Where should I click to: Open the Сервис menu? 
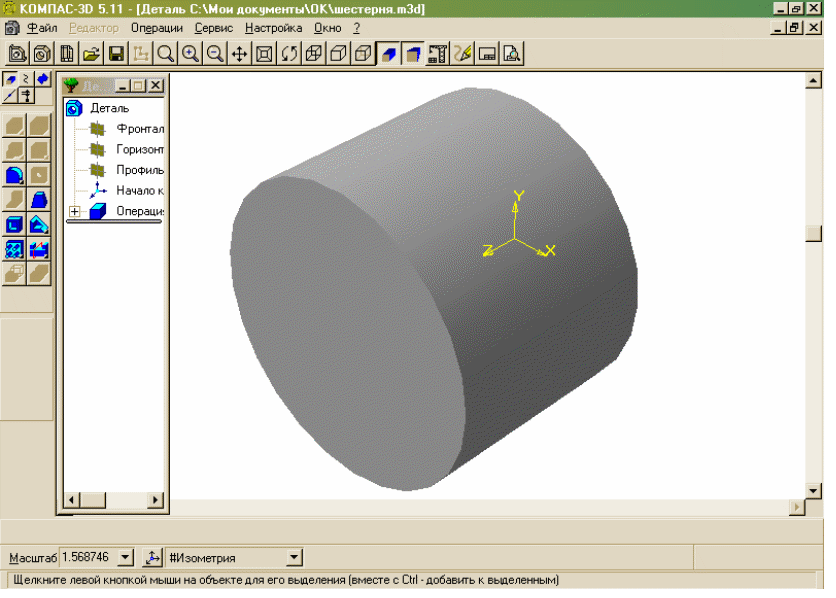point(214,28)
